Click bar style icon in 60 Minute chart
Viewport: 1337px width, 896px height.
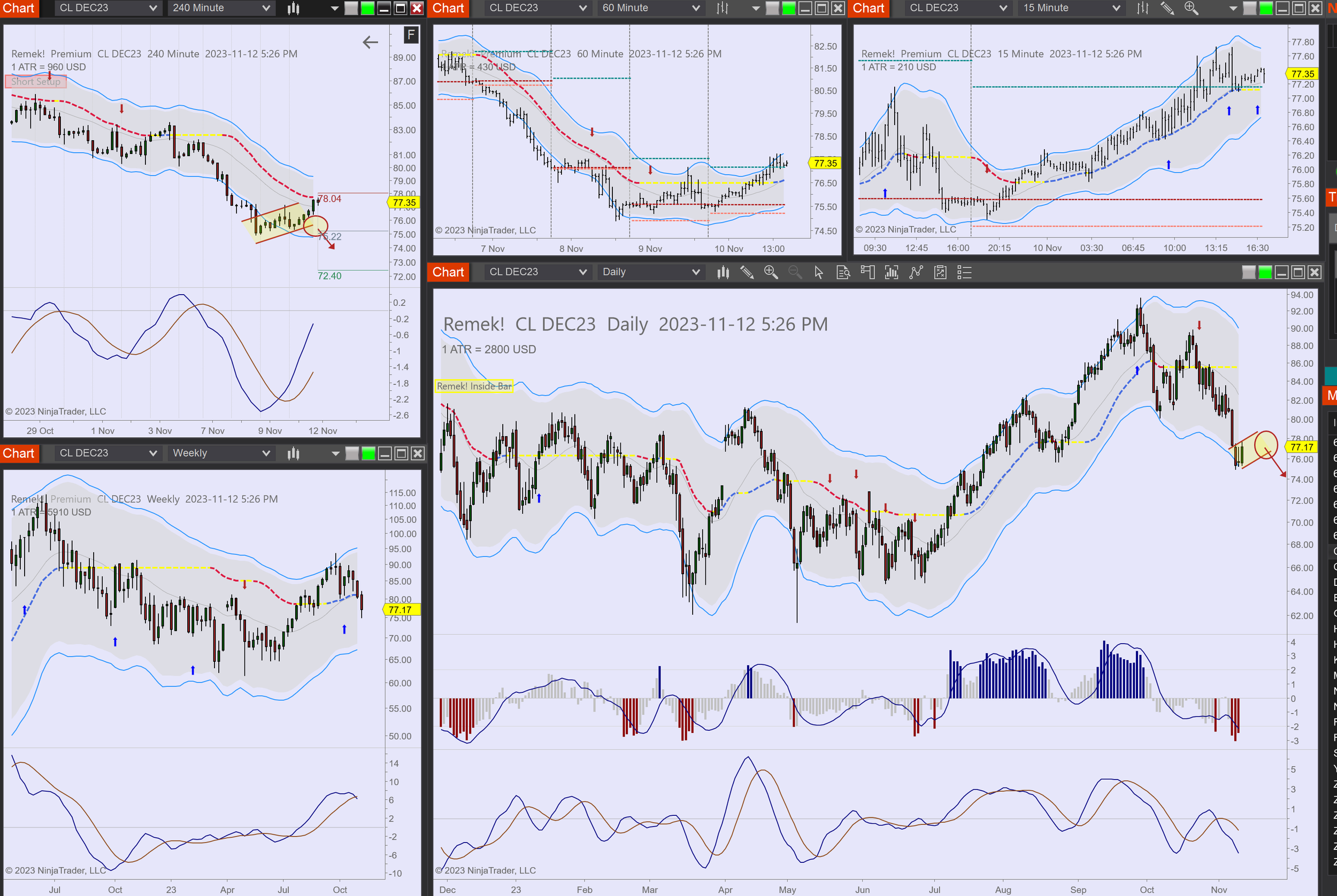(723, 8)
